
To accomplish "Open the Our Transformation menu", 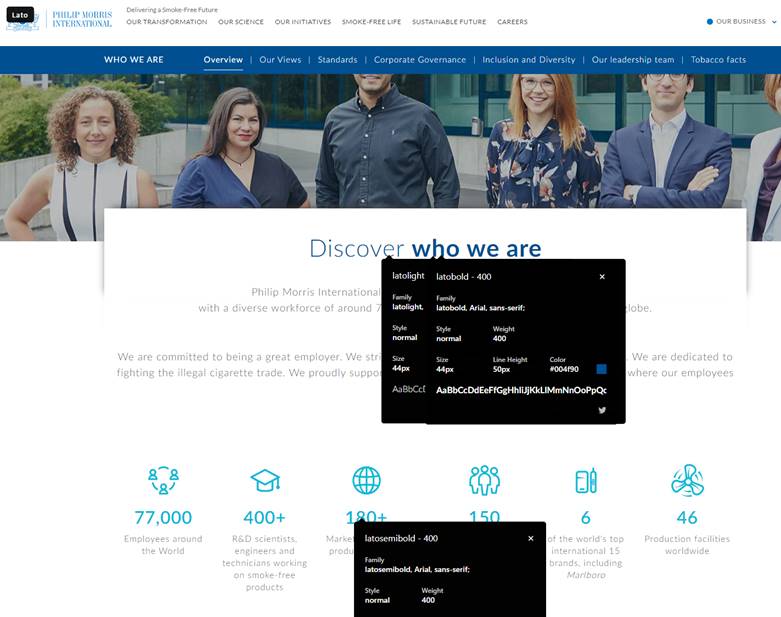I will coord(167,22).
